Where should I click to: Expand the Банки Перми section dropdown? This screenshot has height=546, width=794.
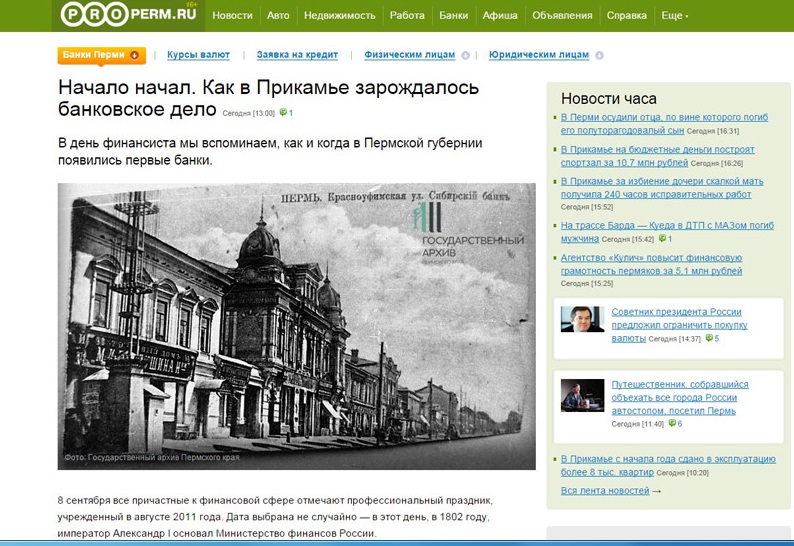pos(134,55)
